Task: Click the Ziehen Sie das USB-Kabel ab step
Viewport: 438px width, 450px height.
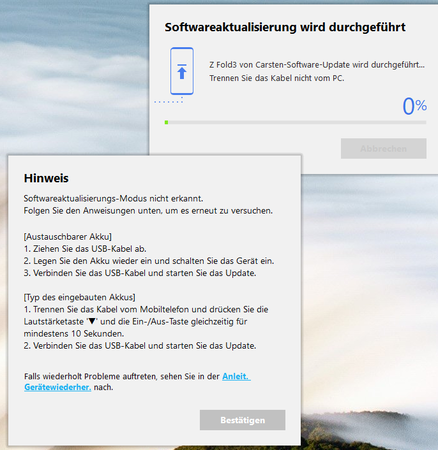Action: tap(85, 249)
